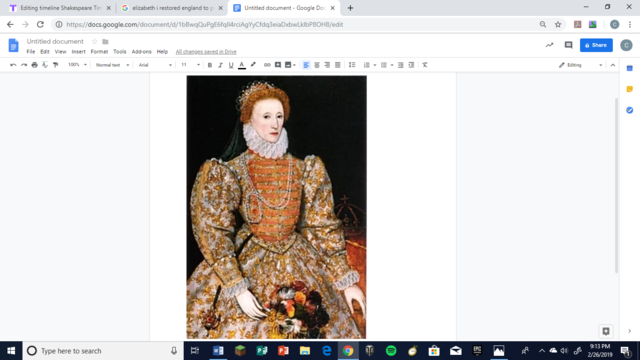Increase the indent

411,65
